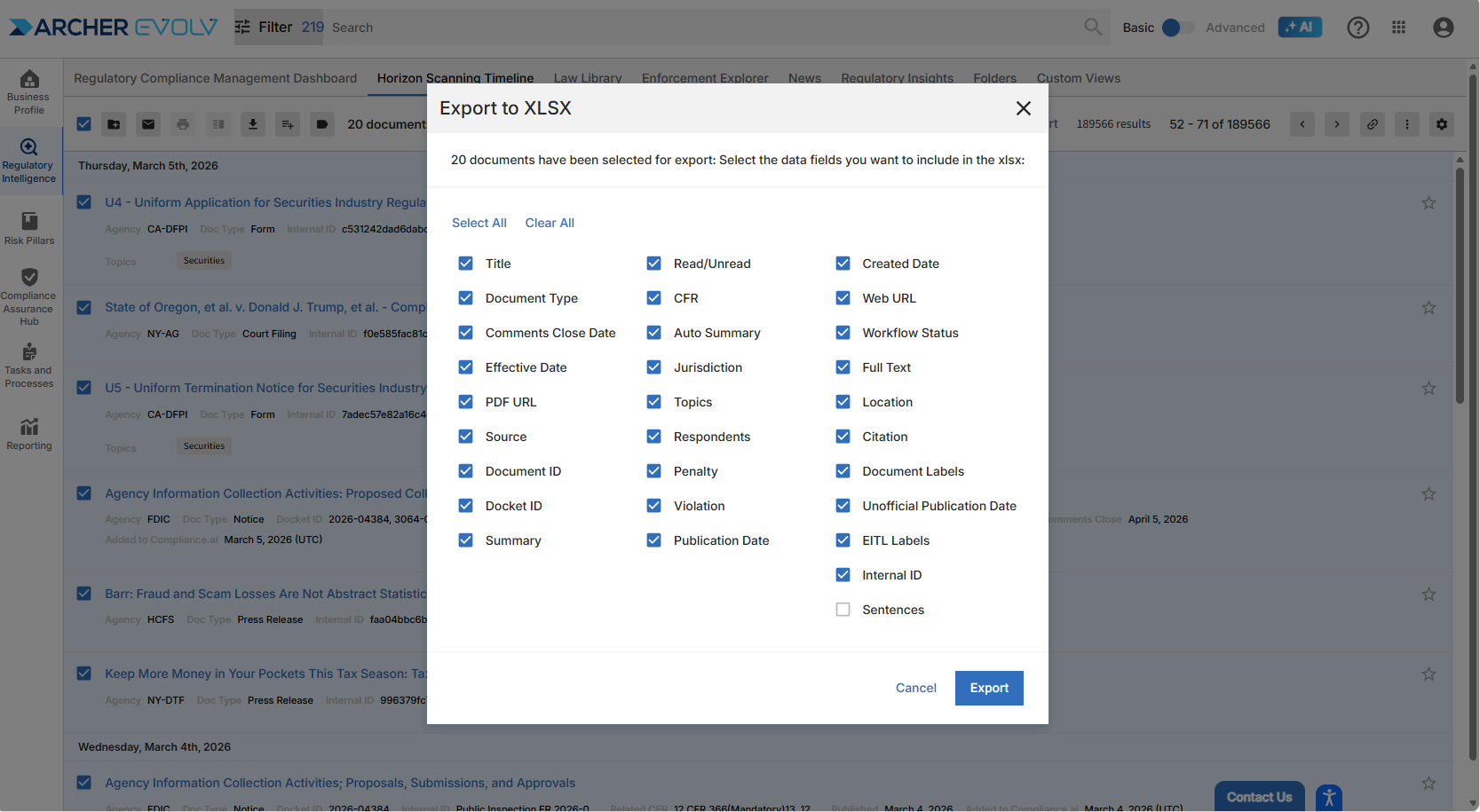Close the Export to XLSX dialog

point(1023,108)
